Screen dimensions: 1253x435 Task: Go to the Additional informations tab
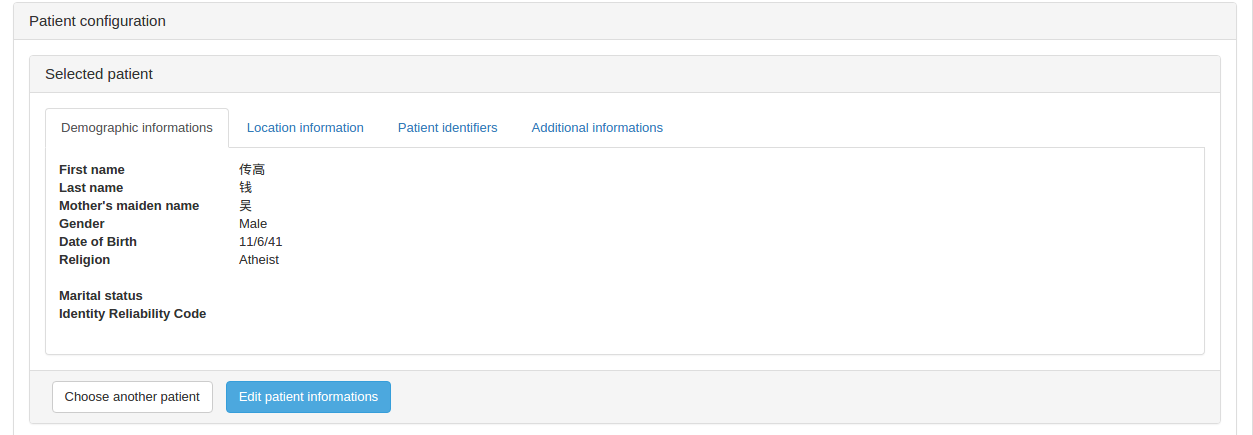coord(597,128)
